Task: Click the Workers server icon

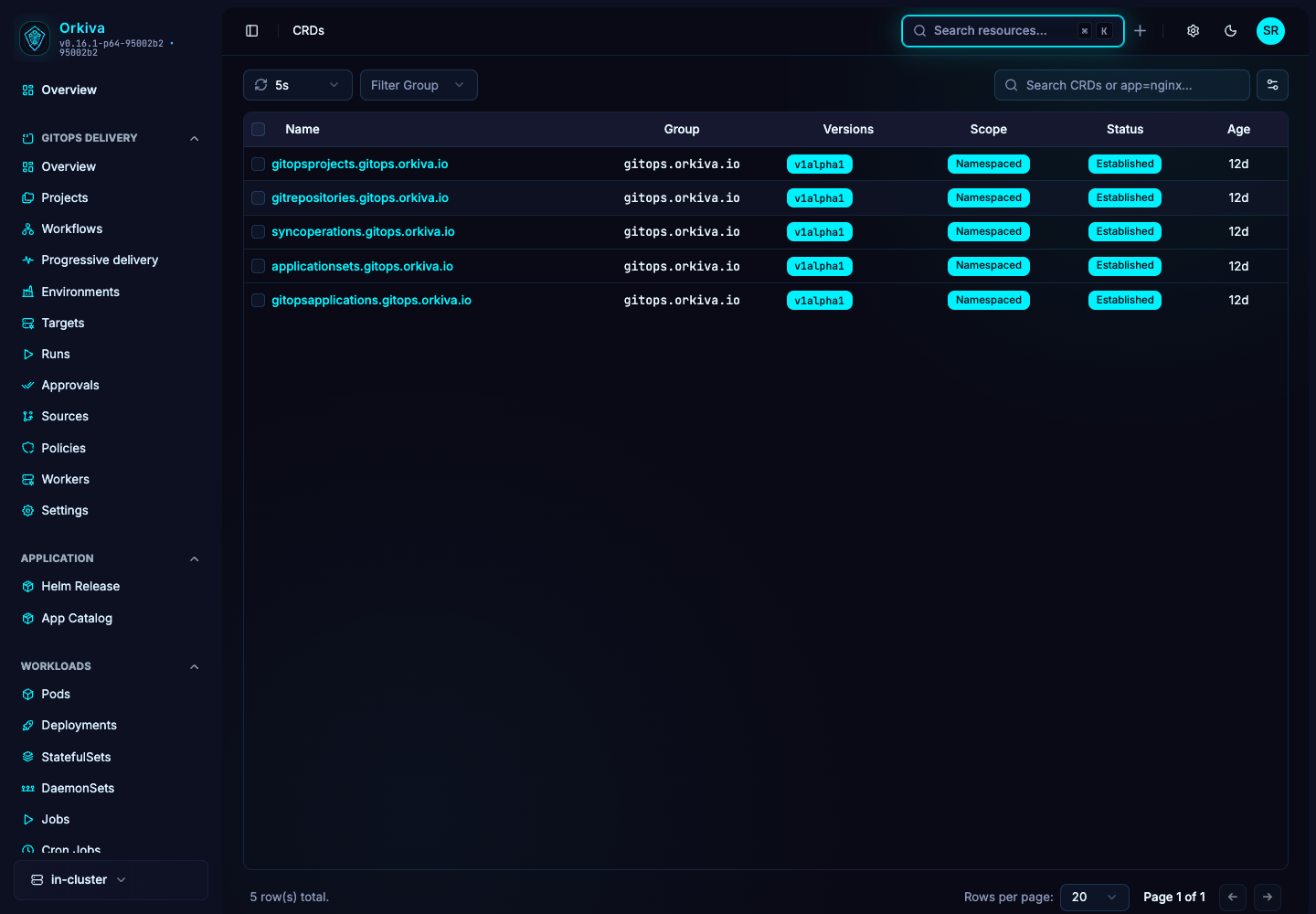Action: tap(28, 480)
